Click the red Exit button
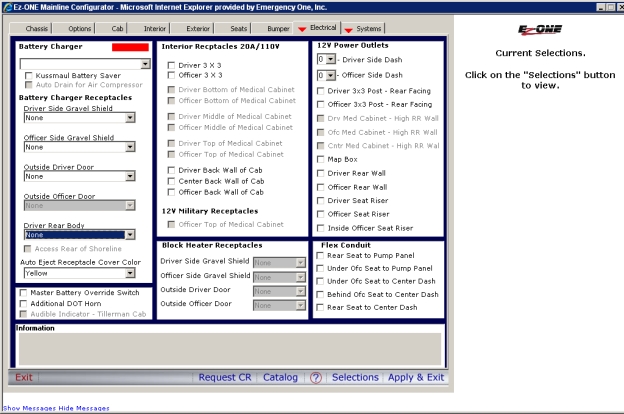 tap(24, 377)
